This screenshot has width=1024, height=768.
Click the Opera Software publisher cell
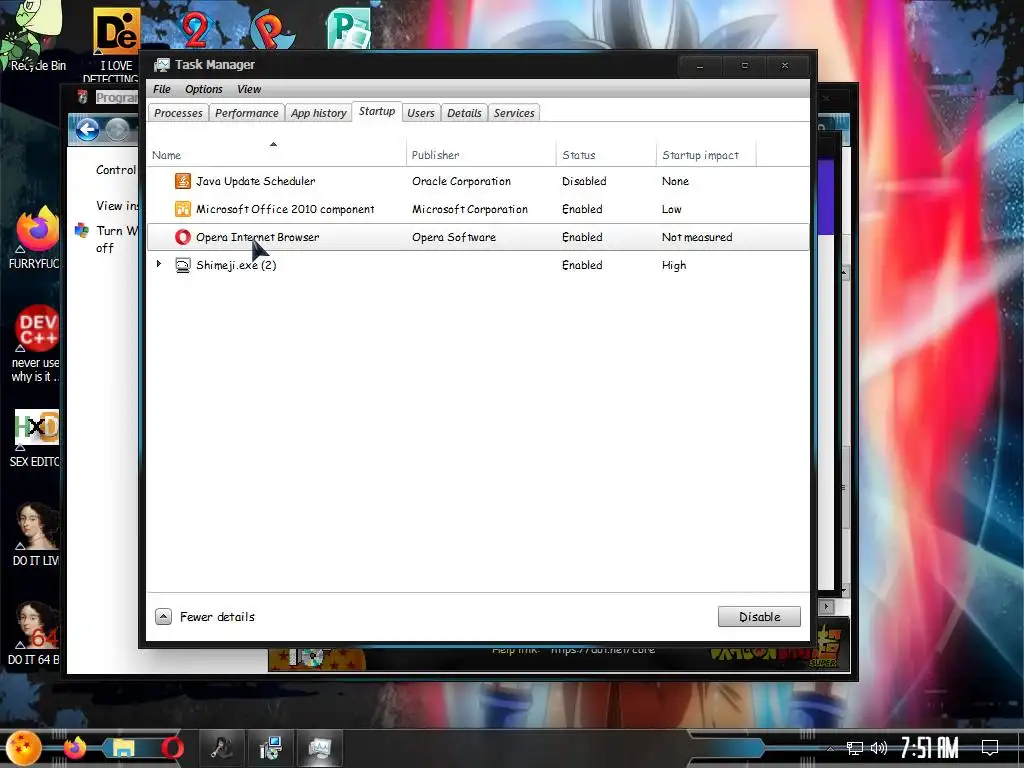pyautogui.click(x=454, y=237)
